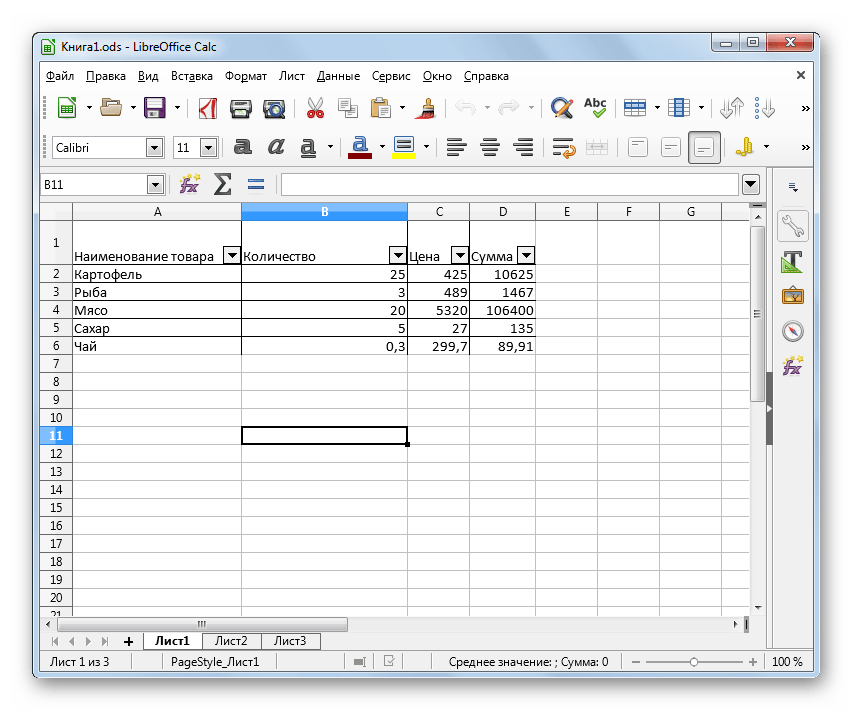Image resolution: width=853 pixels, height=711 pixels.
Task: Toggle italic formatting
Action: pos(276,147)
